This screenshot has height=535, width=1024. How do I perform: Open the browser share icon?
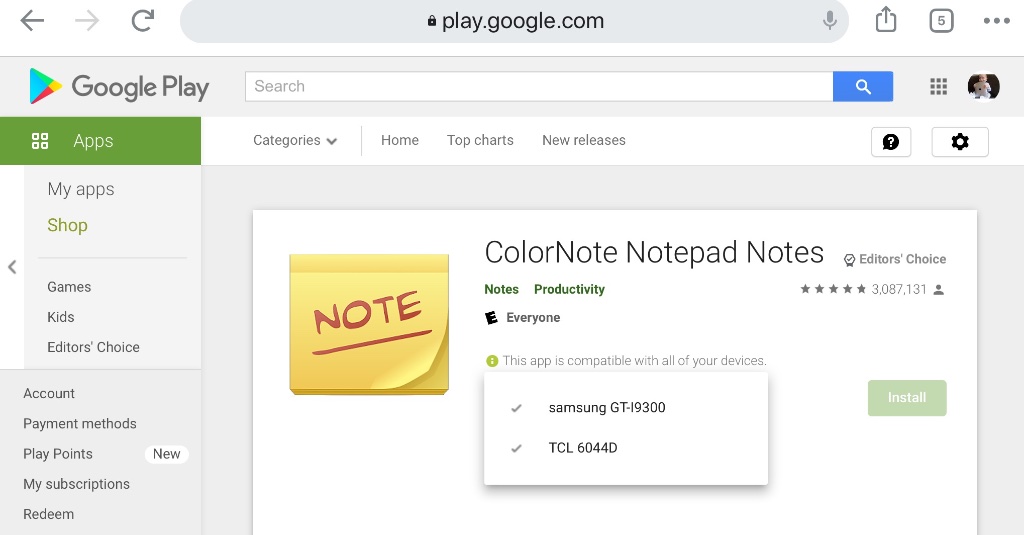coord(886,19)
